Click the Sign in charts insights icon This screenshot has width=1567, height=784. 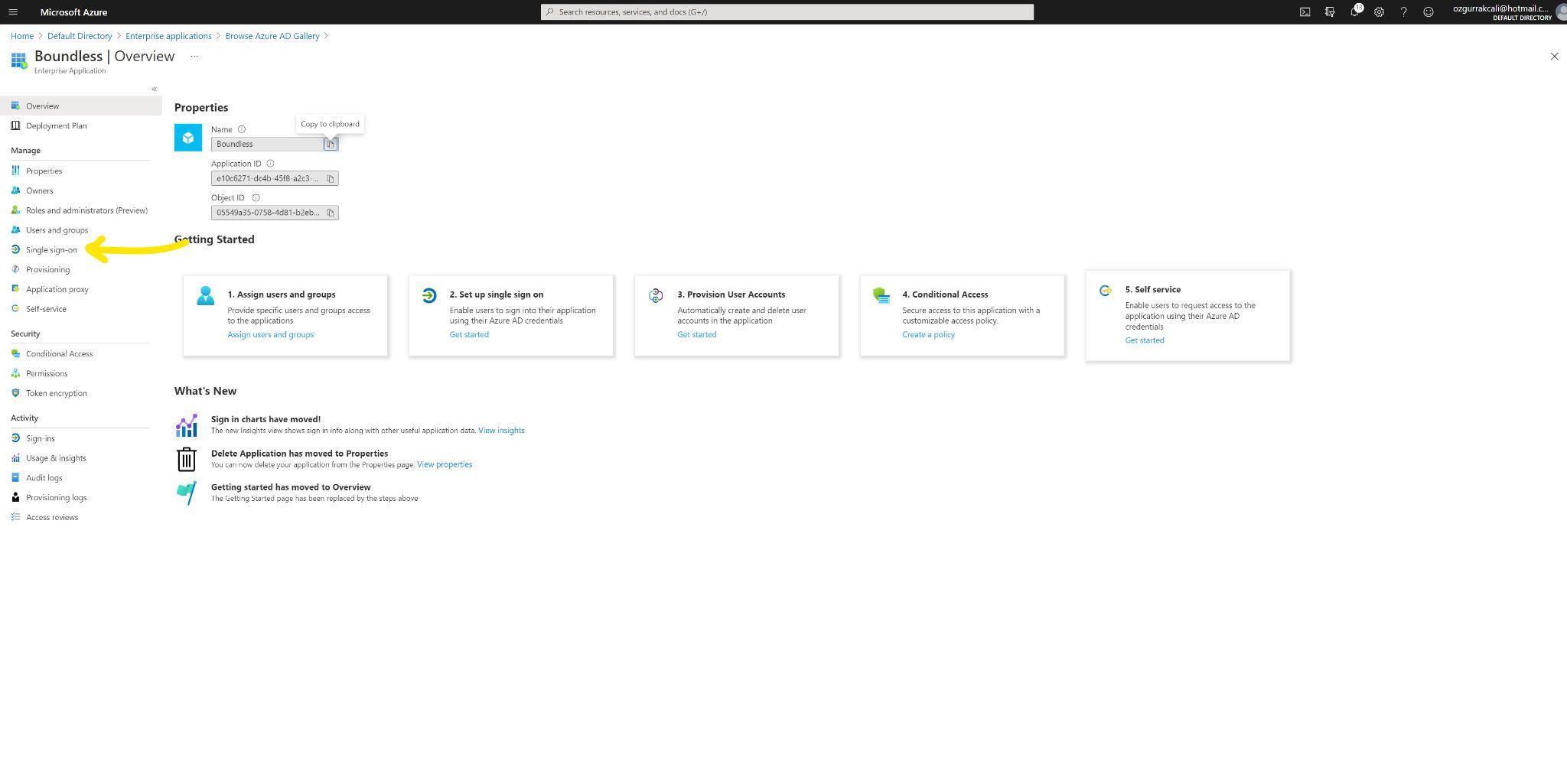[x=187, y=425]
